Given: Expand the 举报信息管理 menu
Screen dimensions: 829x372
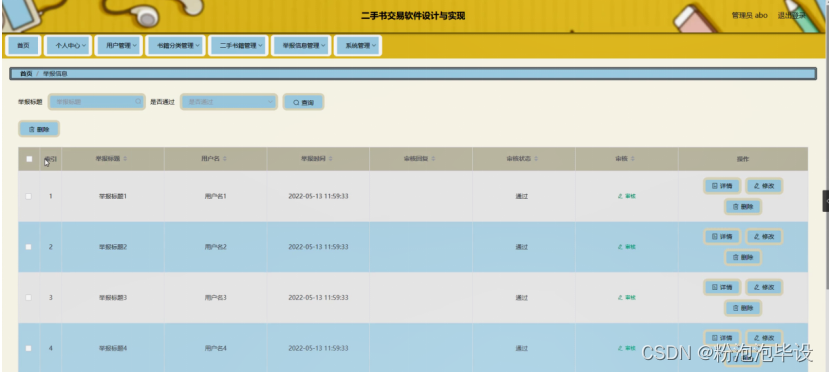Looking at the screenshot, I should tap(301, 45).
